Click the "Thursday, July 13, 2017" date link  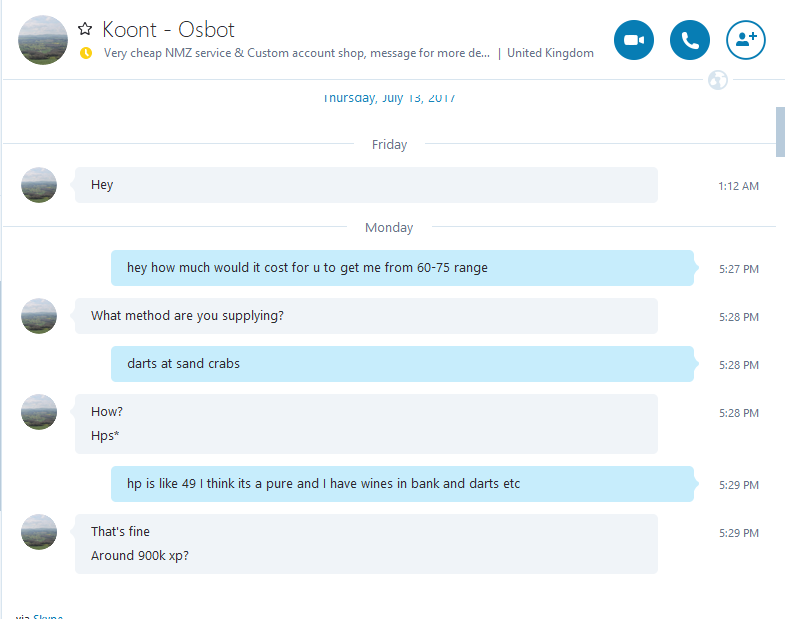(x=389, y=99)
